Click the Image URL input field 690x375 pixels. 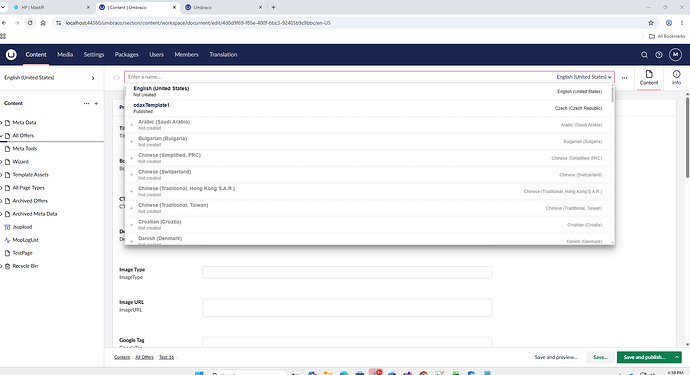pyautogui.click(x=347, y=308)
